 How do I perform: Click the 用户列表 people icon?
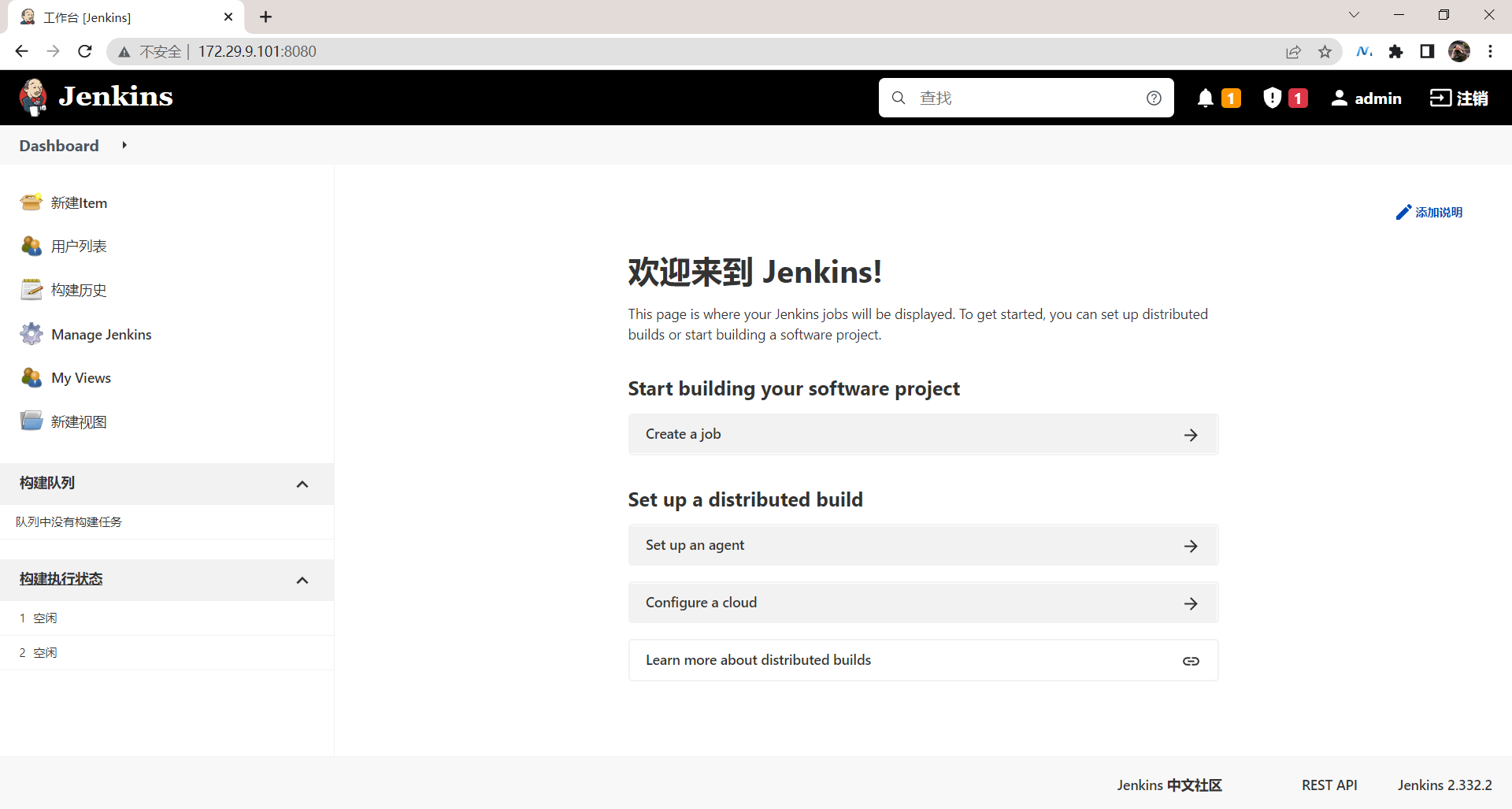pos(31,246)
